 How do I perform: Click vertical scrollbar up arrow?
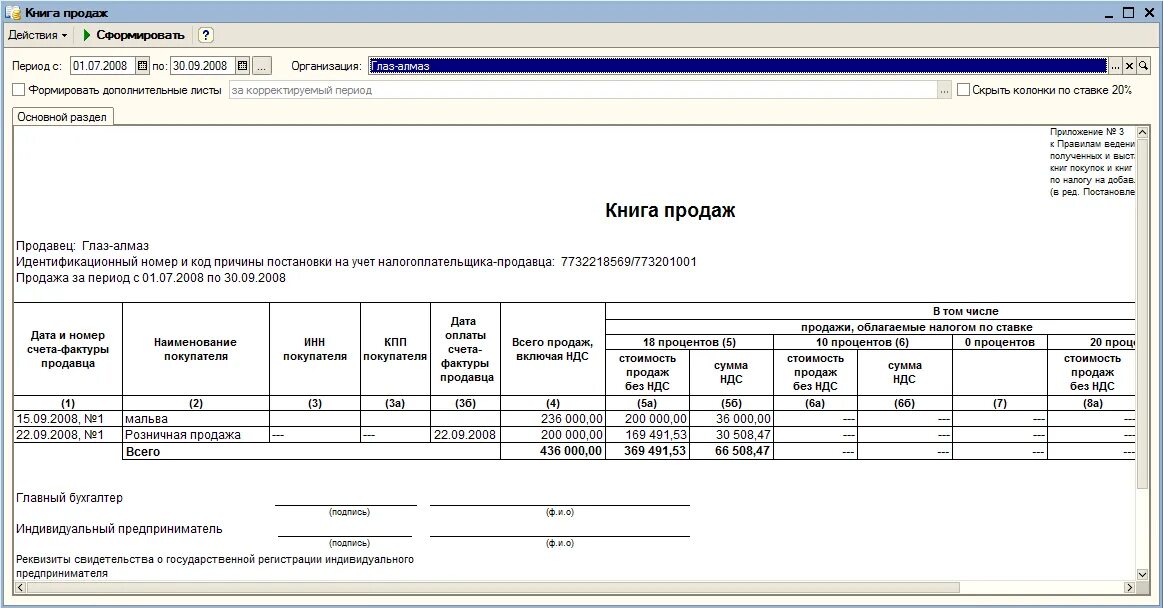pos(1142,133)
